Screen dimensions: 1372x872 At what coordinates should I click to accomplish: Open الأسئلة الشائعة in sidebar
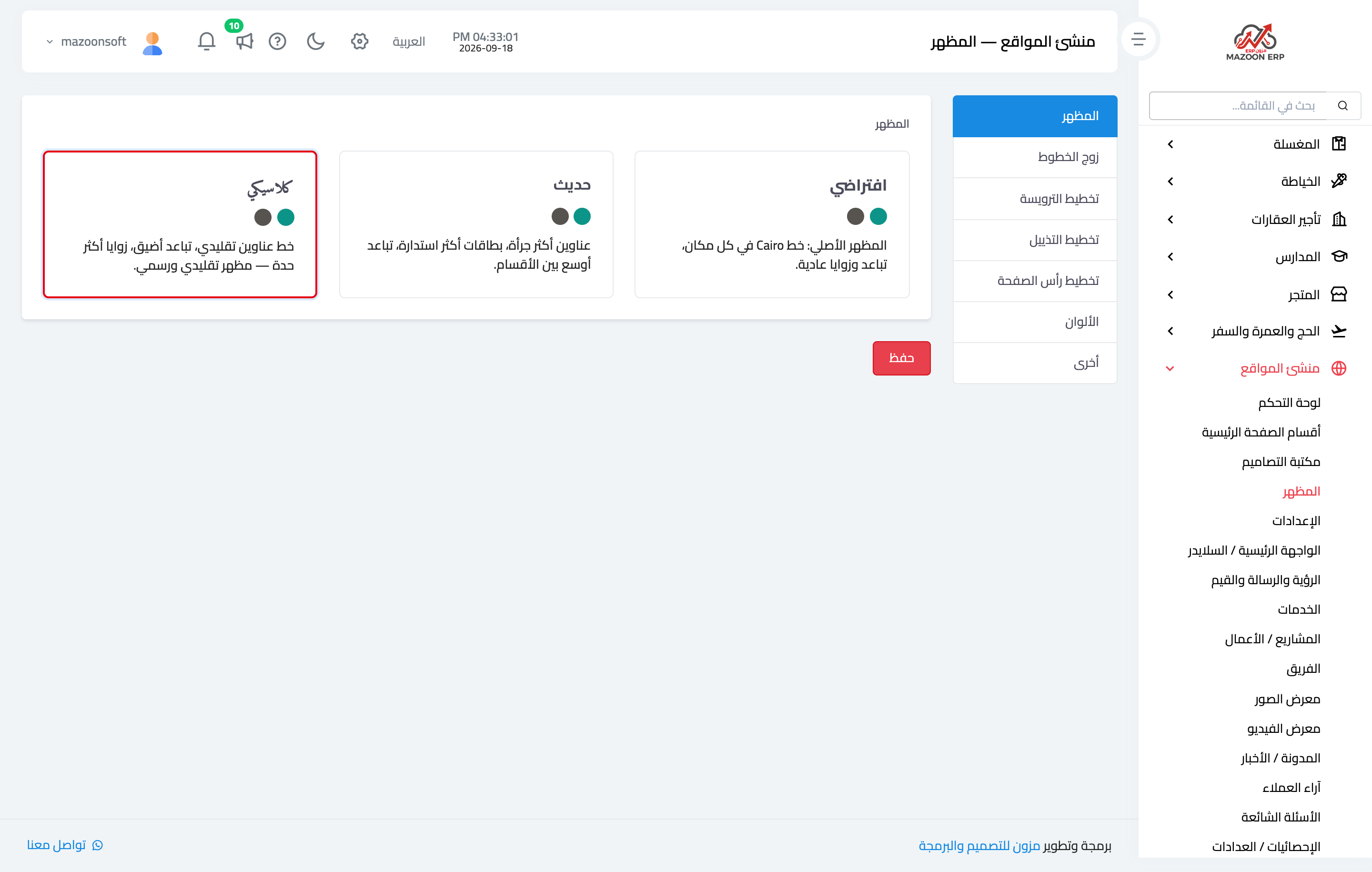(1280, 818)
